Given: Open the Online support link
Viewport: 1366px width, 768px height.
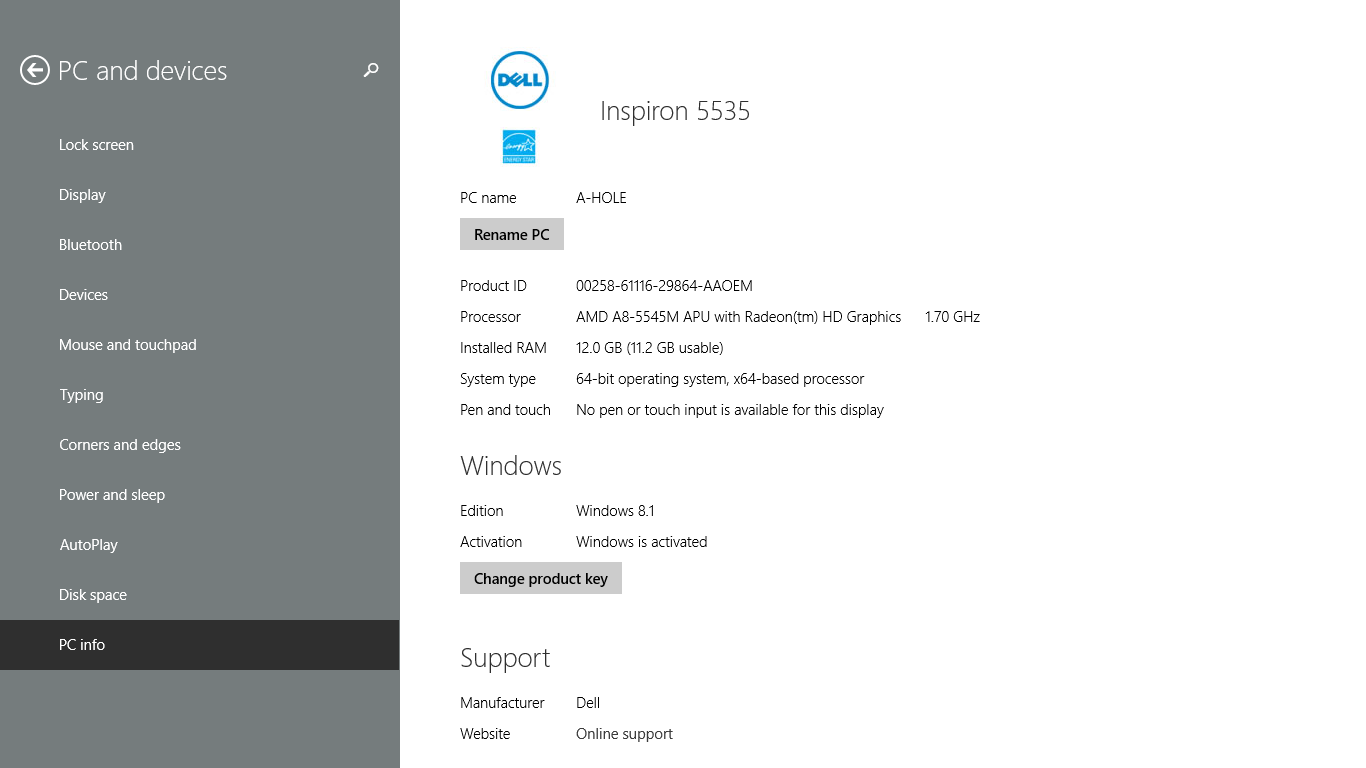Looking at the screenshot, I should tap(624, 734).
